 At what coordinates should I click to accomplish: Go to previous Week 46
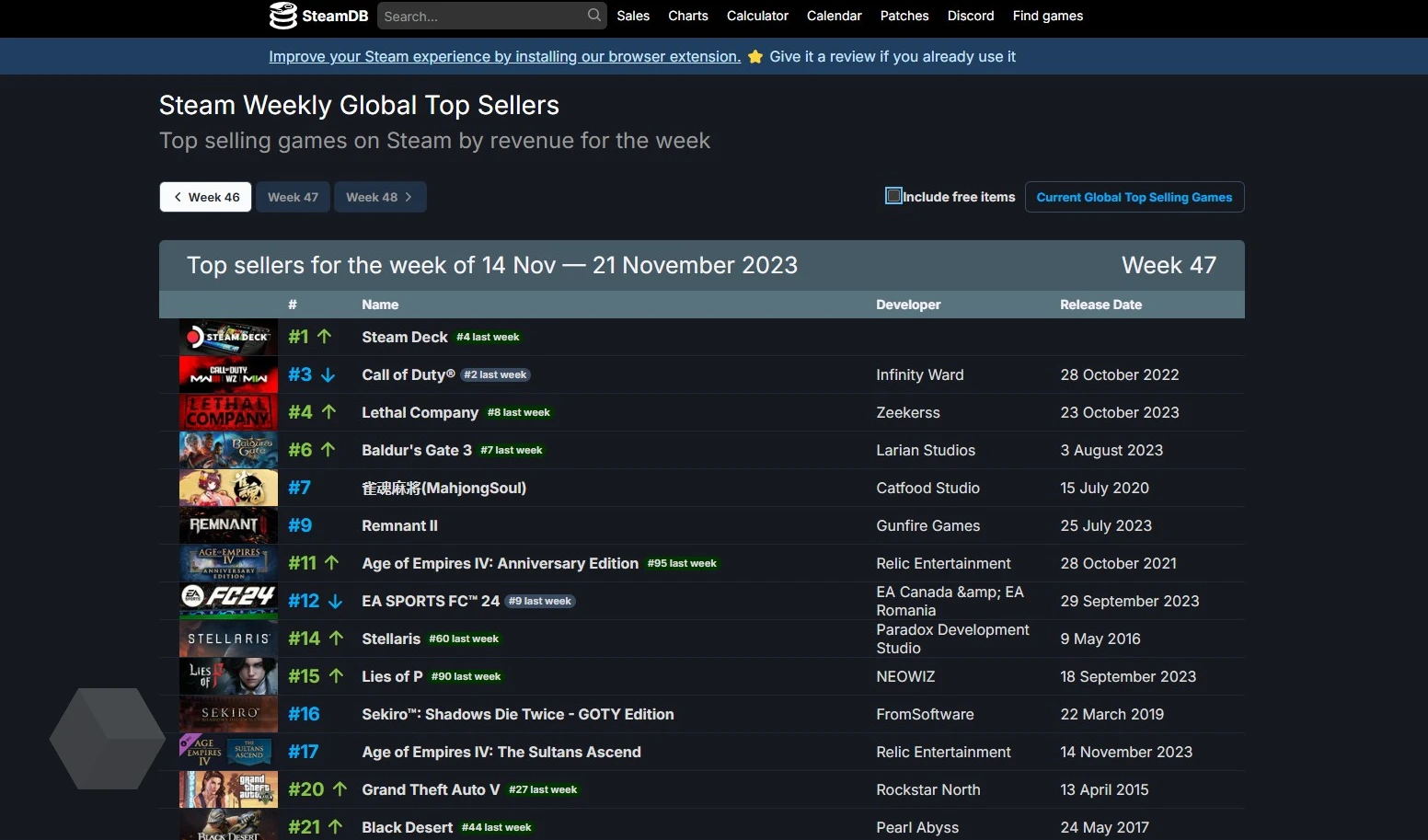[x=205, y=197]
